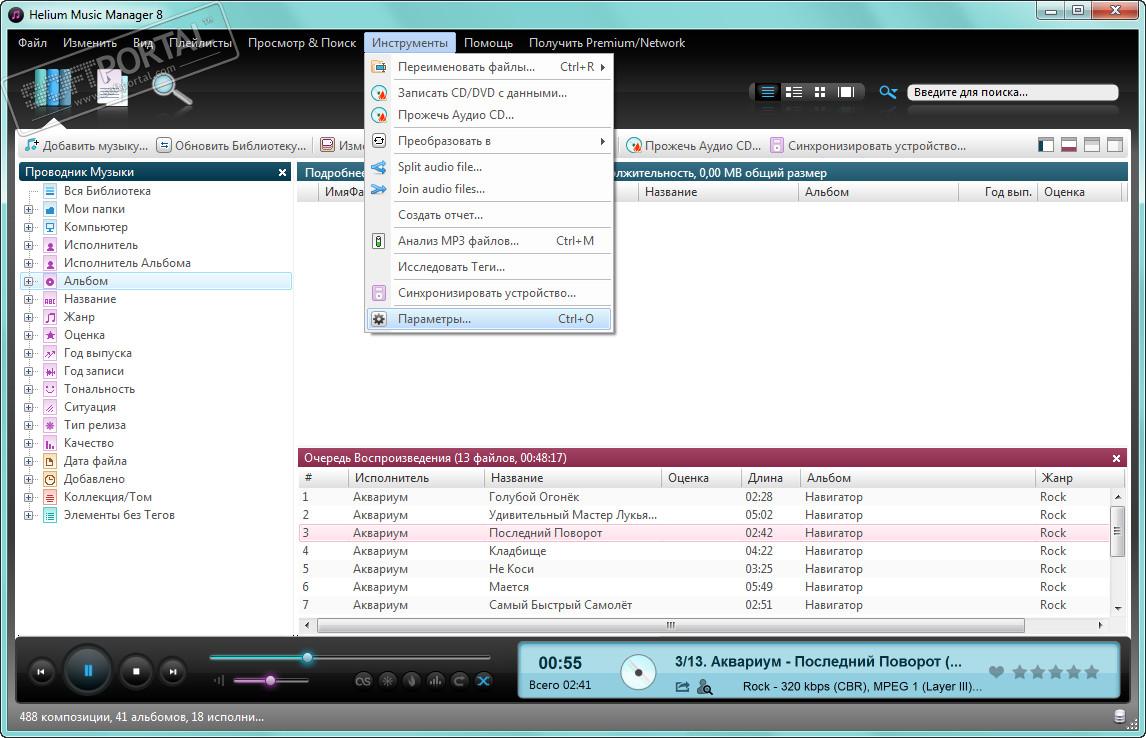This screenshot has width=1146, height=738.
Task: Toggle the visualization star button
Action: click(387, 680)
